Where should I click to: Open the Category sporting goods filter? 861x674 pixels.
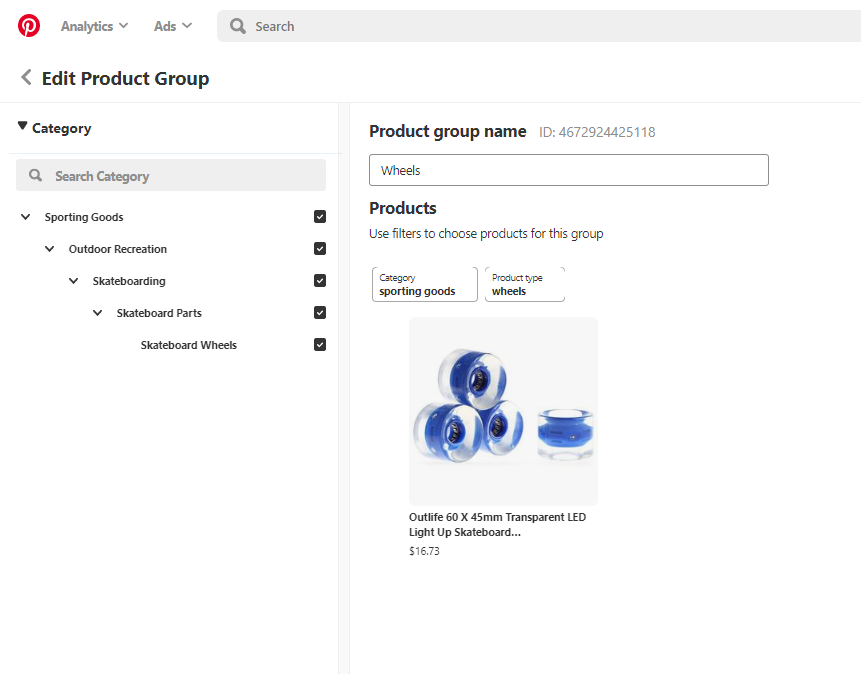click(x=424, y=284)
